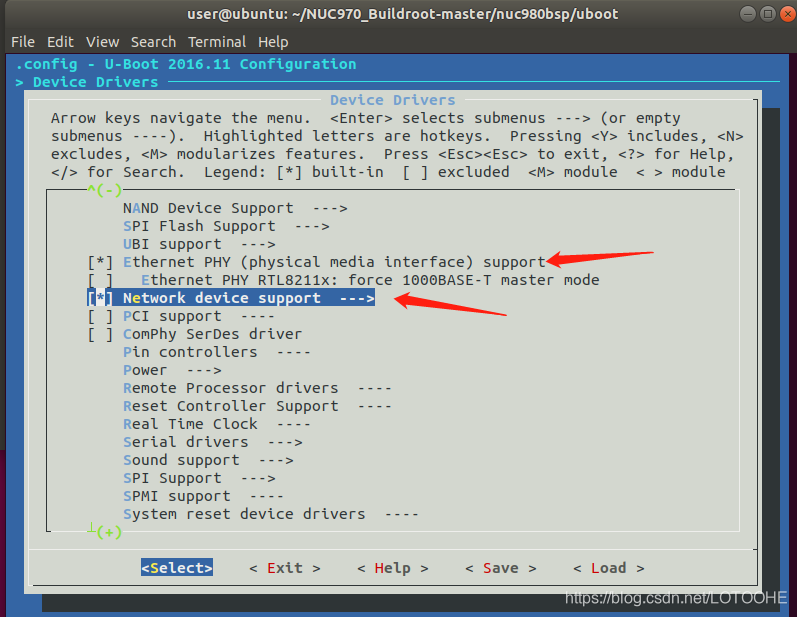This screenshot has height=617, width=797.
Task: Toggle Network device support checkbox
Action: [100, 298]
